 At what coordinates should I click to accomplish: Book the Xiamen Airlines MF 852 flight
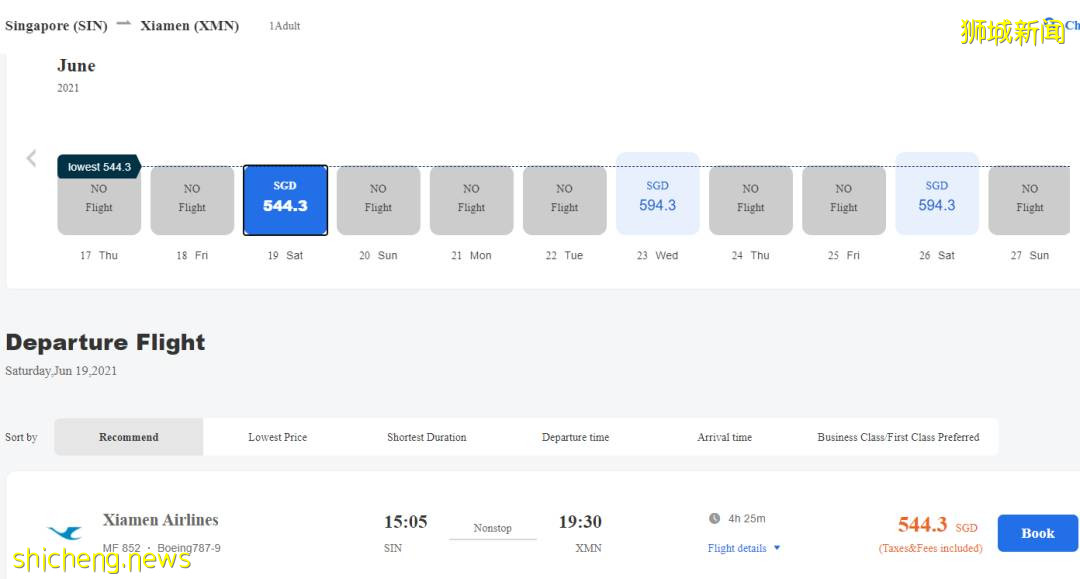[1037, 533]
